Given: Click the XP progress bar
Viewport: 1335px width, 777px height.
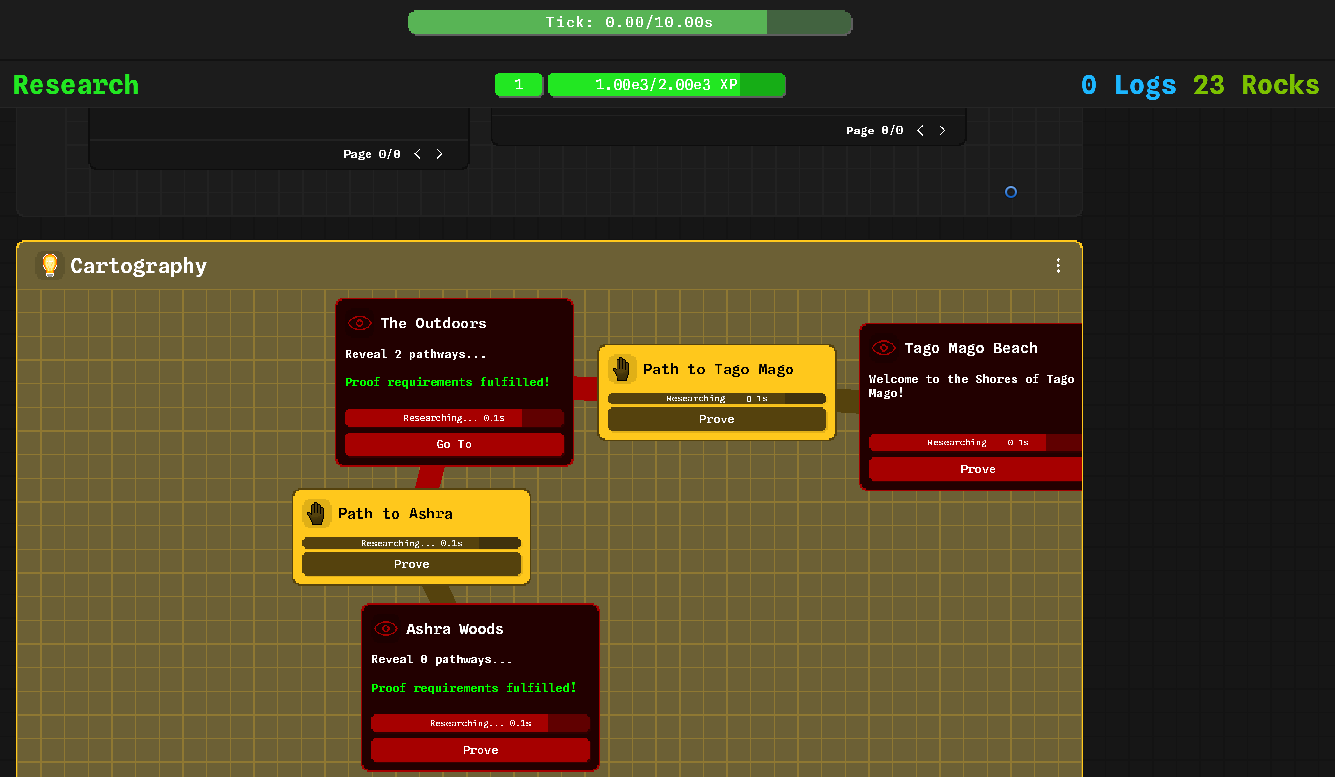Looking at the screenshot, I should [x=666, y=85].
